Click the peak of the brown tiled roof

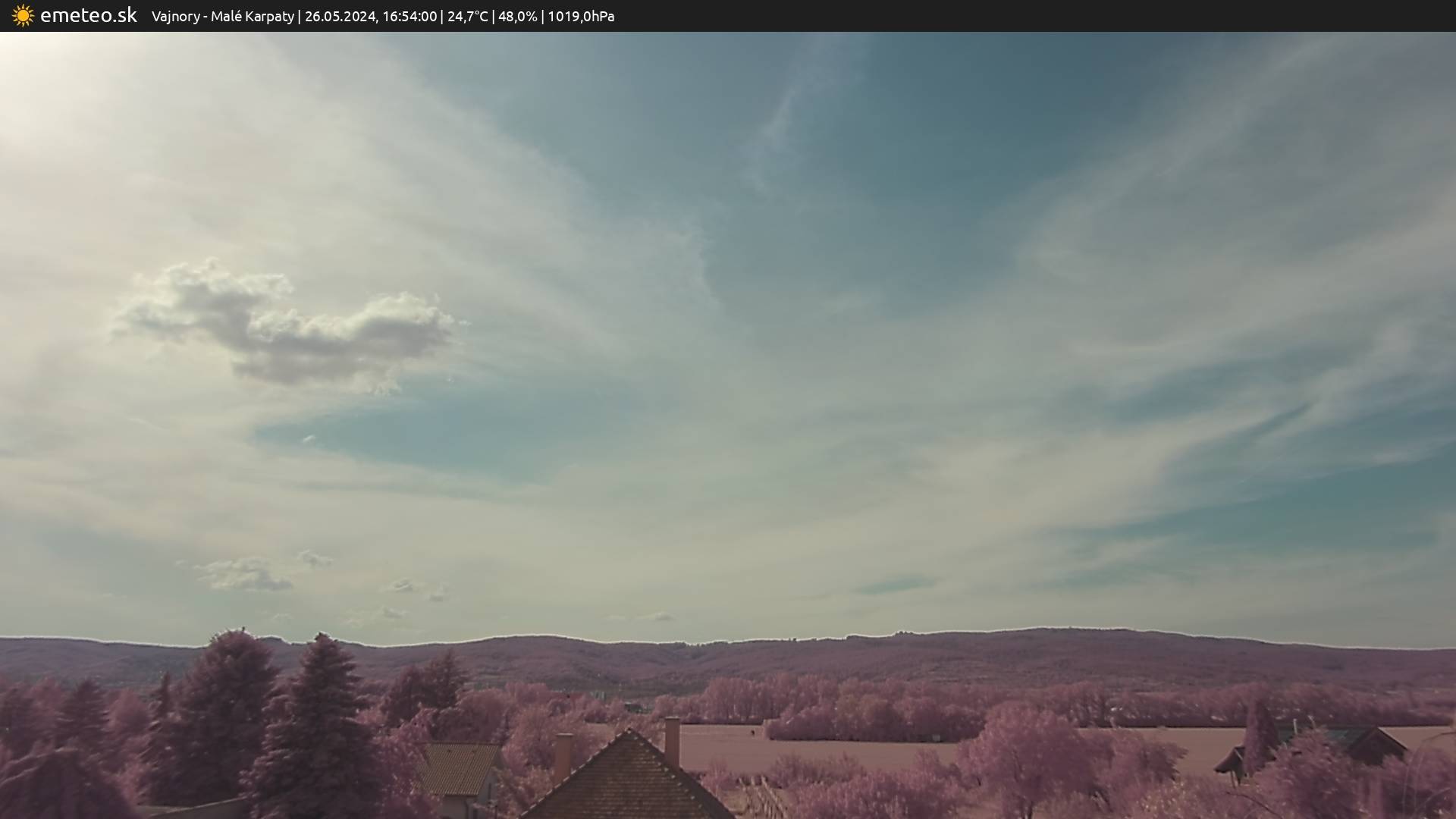click(628, 733)
